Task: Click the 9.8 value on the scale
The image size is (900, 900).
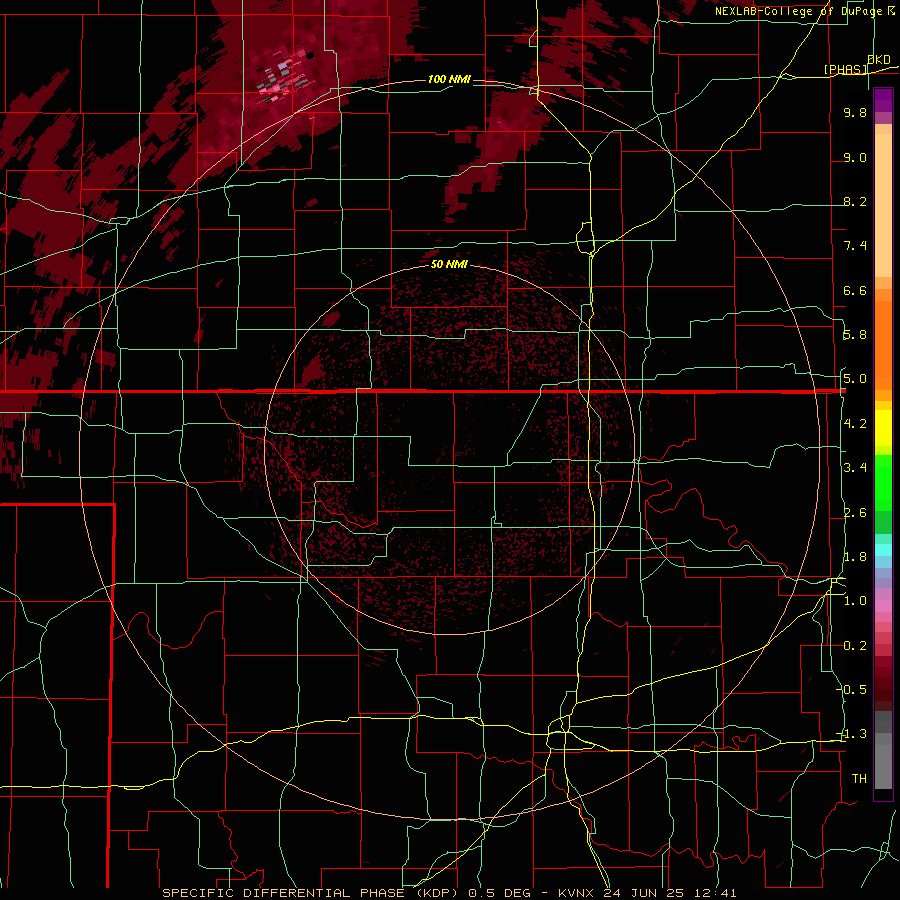Action: [855, 112]
